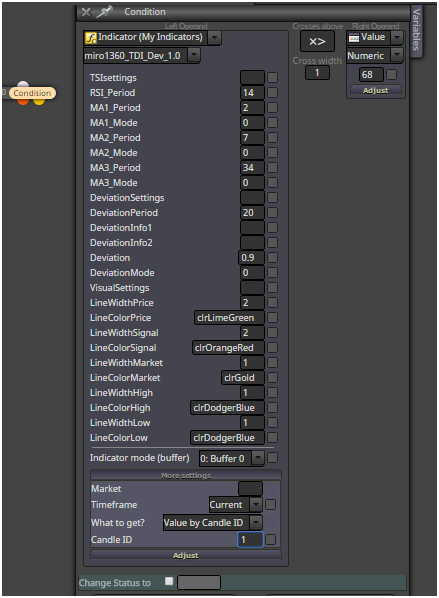Toggle the checkbox beside Indicator mode buffer
The image size is (439, 598).
272,457
